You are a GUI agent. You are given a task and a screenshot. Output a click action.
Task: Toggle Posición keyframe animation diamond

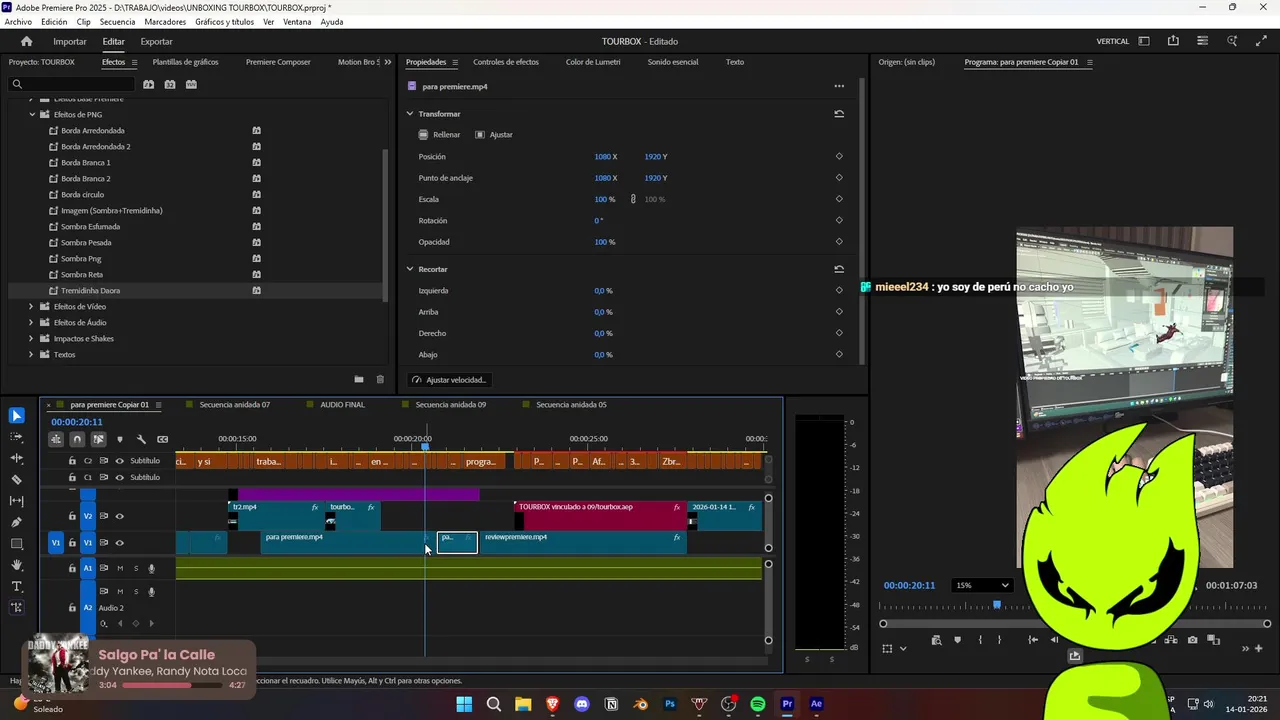(839, 156)
